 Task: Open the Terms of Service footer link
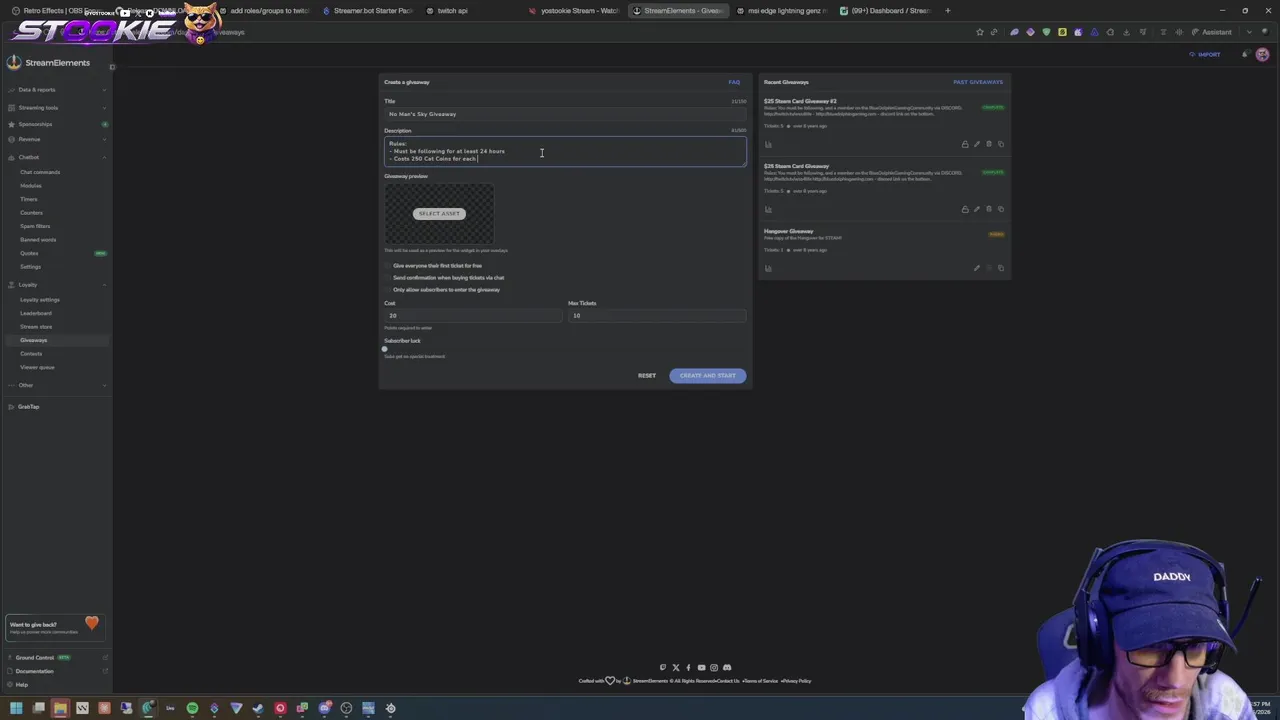[x=761, y=681]
